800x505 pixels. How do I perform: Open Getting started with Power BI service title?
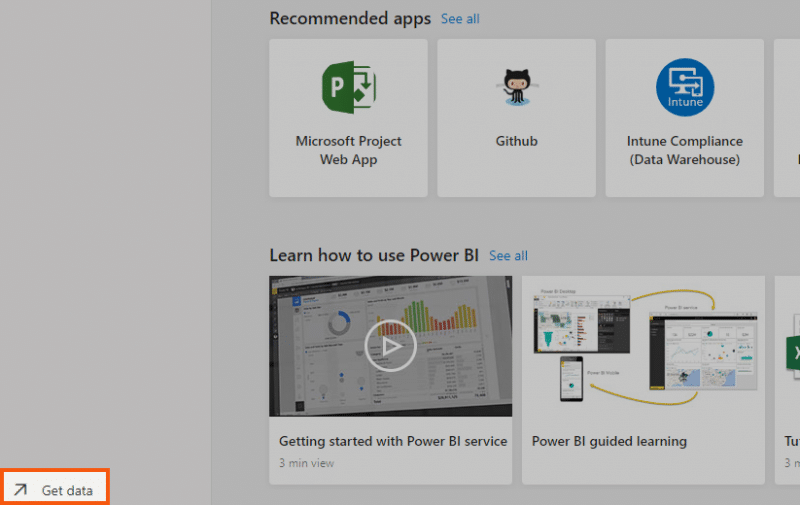point(392,441)
